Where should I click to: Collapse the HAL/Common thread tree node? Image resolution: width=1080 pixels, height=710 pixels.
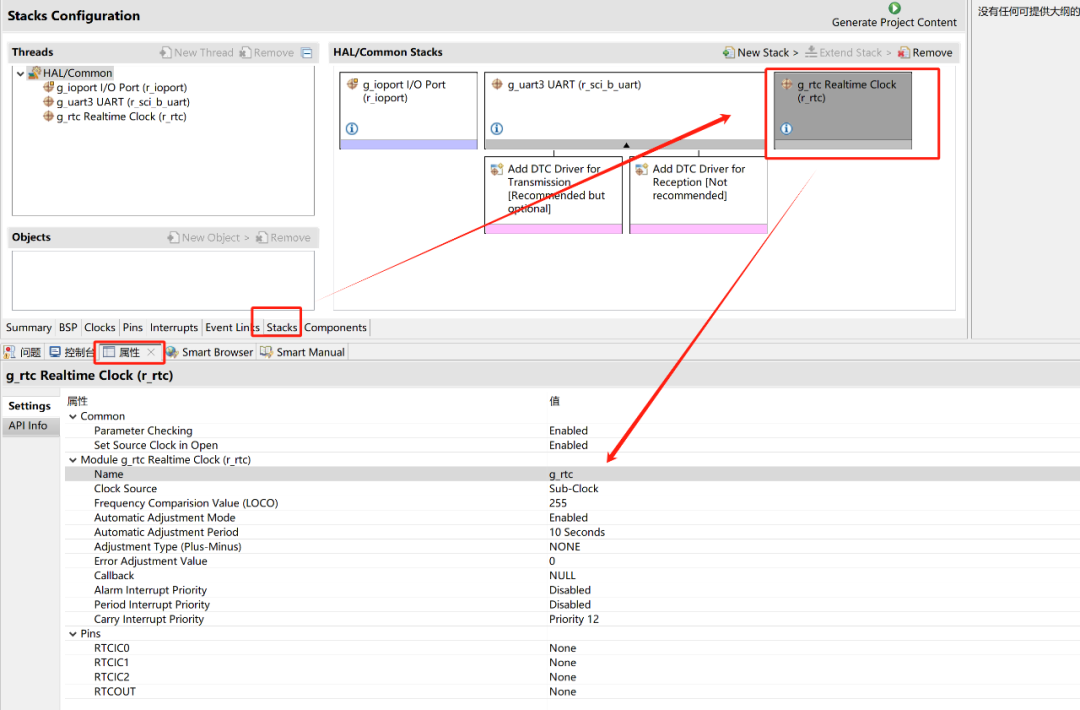click(21, 73)
